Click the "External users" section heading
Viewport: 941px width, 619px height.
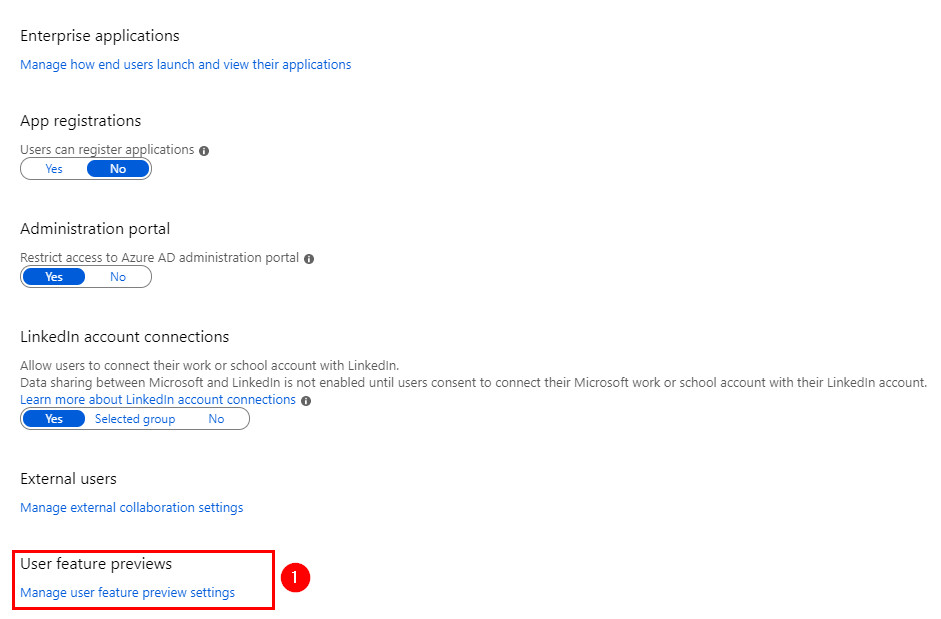tap(68, 478)
